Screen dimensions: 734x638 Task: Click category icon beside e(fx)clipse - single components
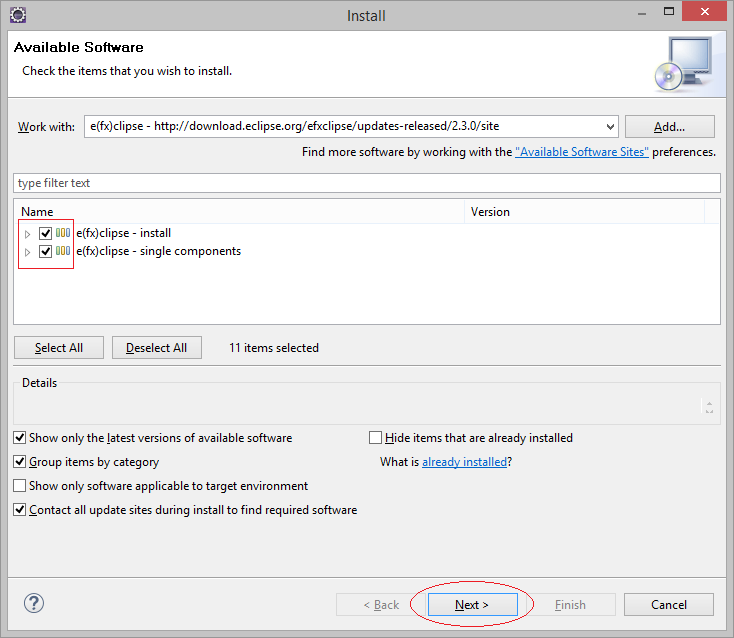click(x=63, y=251)
